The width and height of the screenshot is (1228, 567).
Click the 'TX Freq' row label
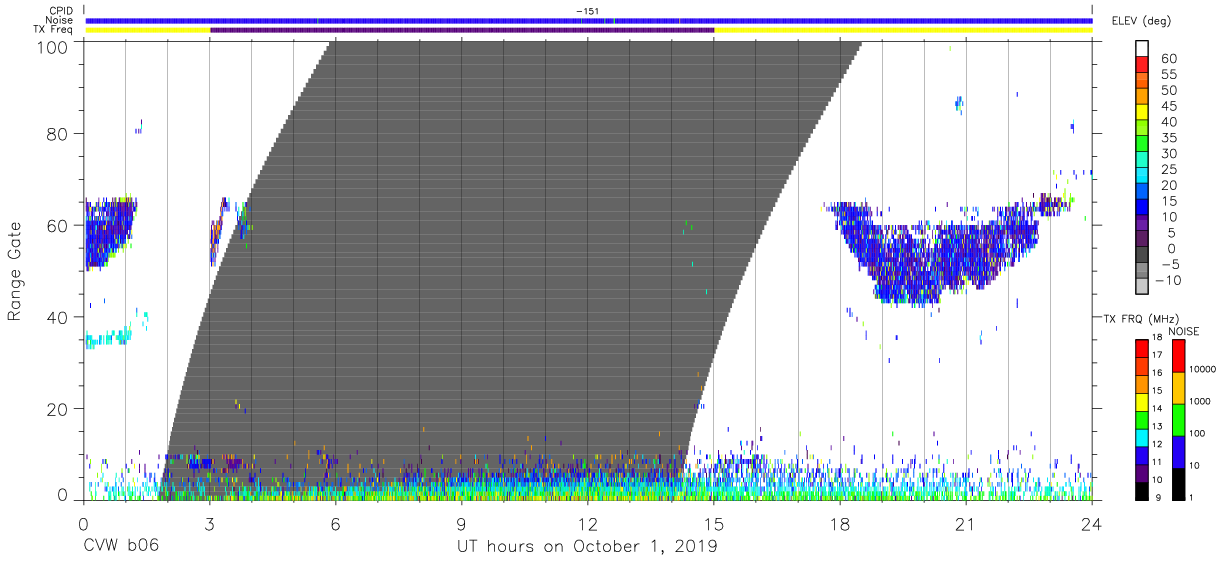(x=55, y=30)
